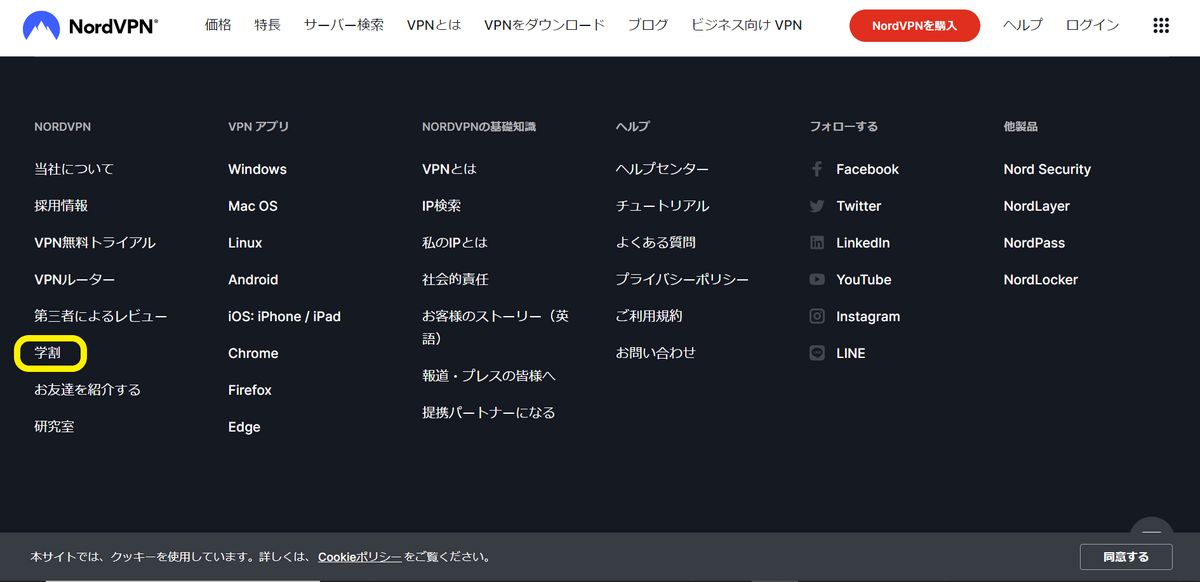Click the YouTube play icon
1200x582 pixels.
pyautogui.click(x=817, y=280)
